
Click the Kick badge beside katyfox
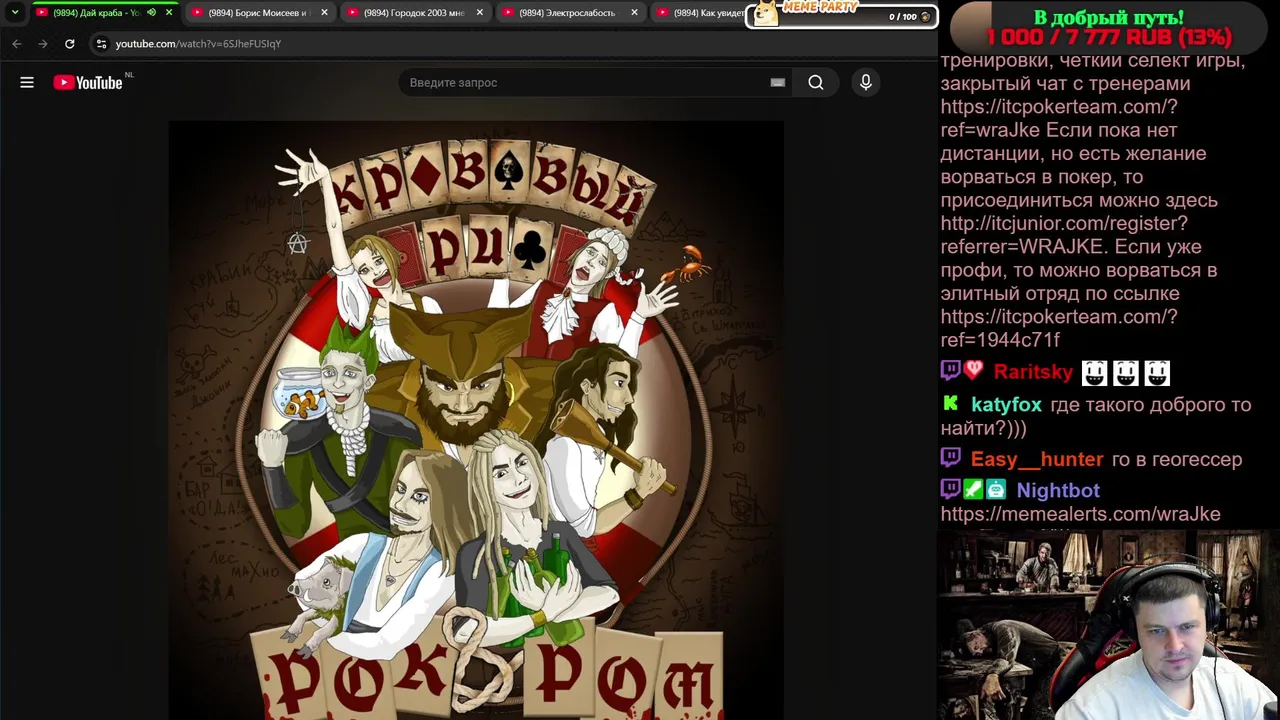pyautogui.click(x=950, y=404)
